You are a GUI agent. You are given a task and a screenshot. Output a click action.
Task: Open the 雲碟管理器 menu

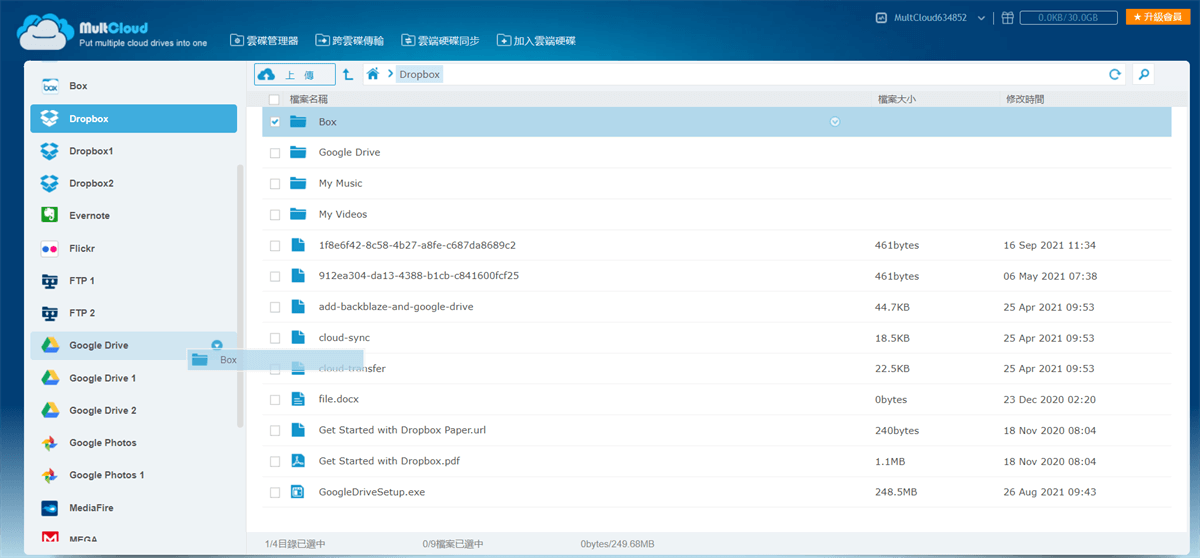(x=264, y=41)
